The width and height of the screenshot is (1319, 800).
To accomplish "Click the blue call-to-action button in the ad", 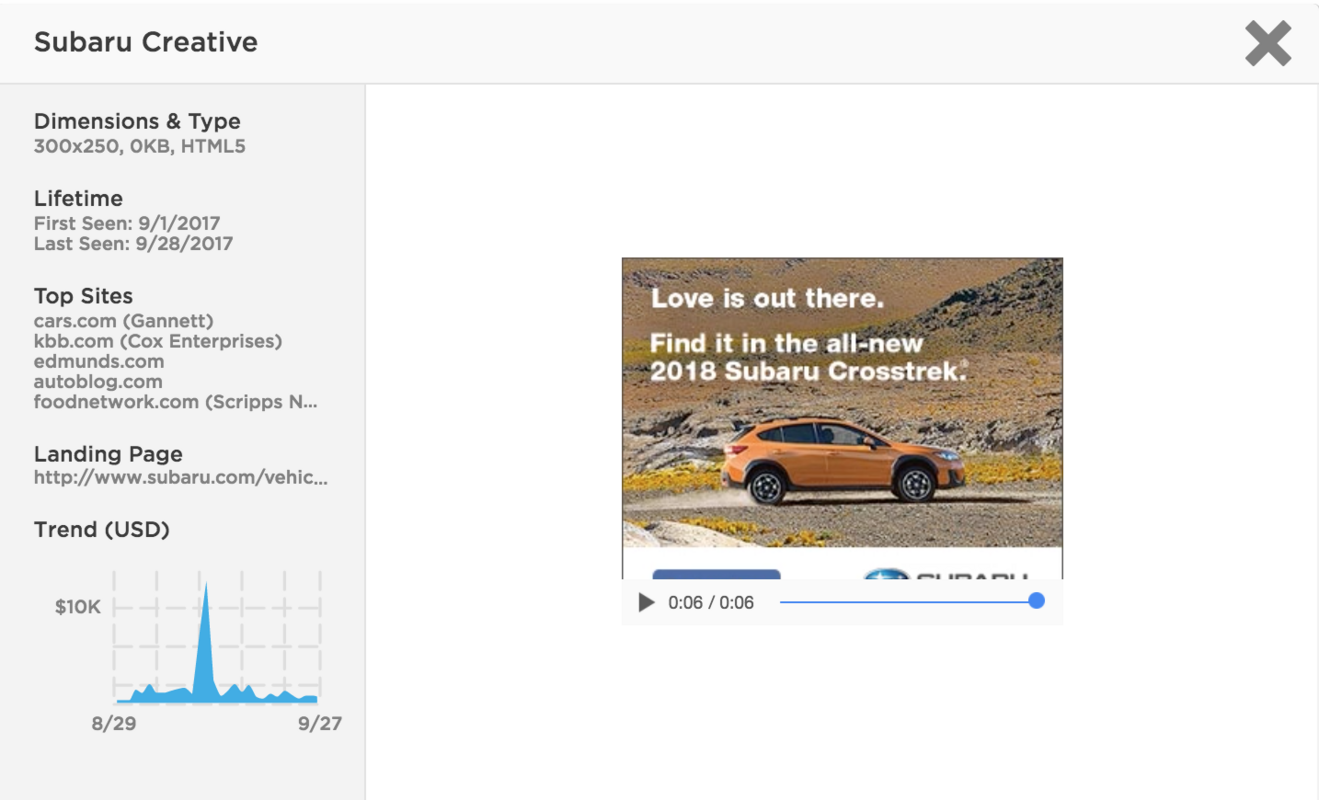I will pos(716,577).
